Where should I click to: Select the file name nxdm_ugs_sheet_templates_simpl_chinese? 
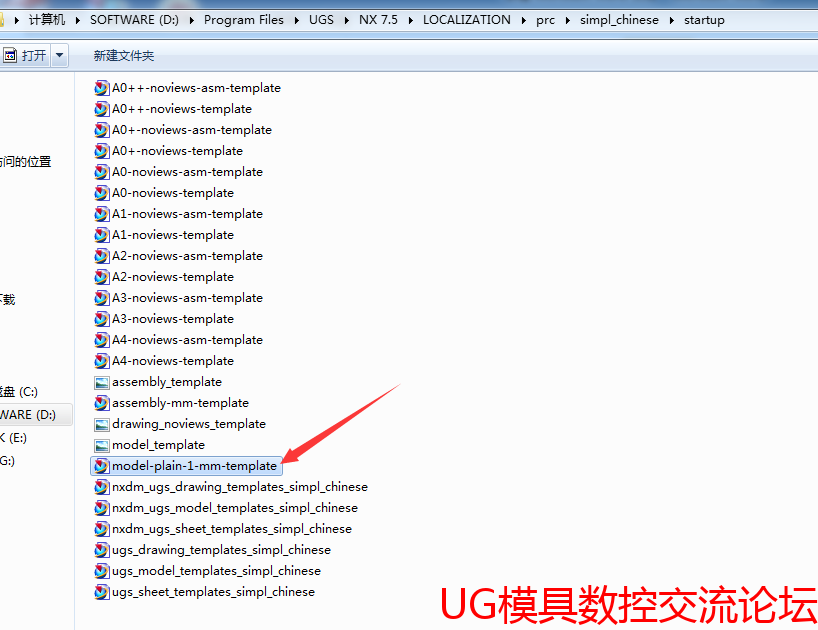[232, 529]
